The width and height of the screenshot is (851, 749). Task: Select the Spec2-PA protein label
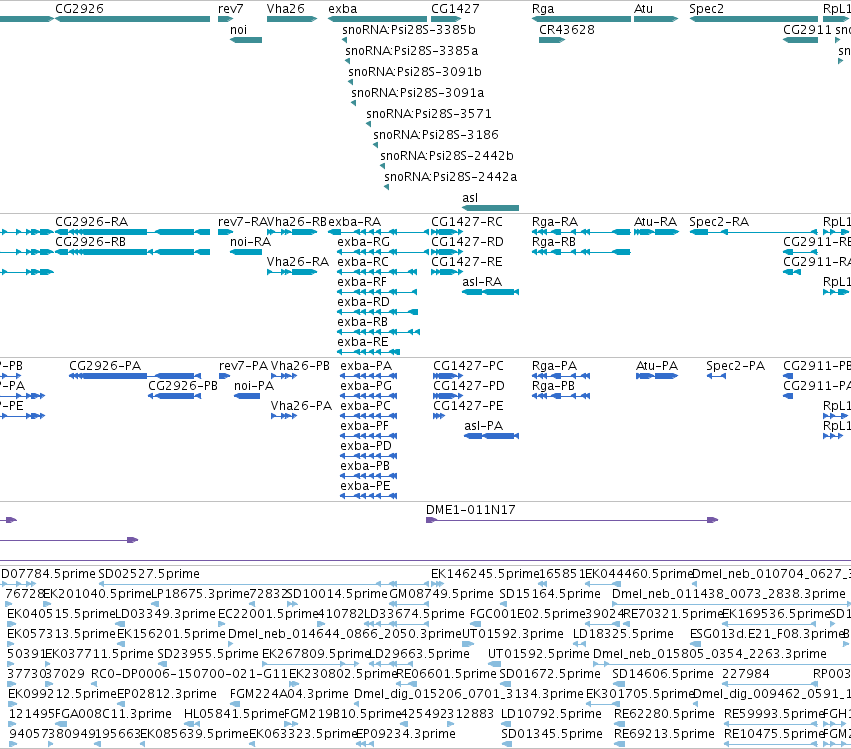point(735,366)
